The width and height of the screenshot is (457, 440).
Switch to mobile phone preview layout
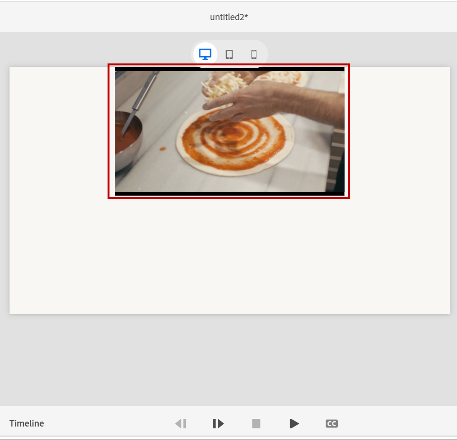coord(254,54)
